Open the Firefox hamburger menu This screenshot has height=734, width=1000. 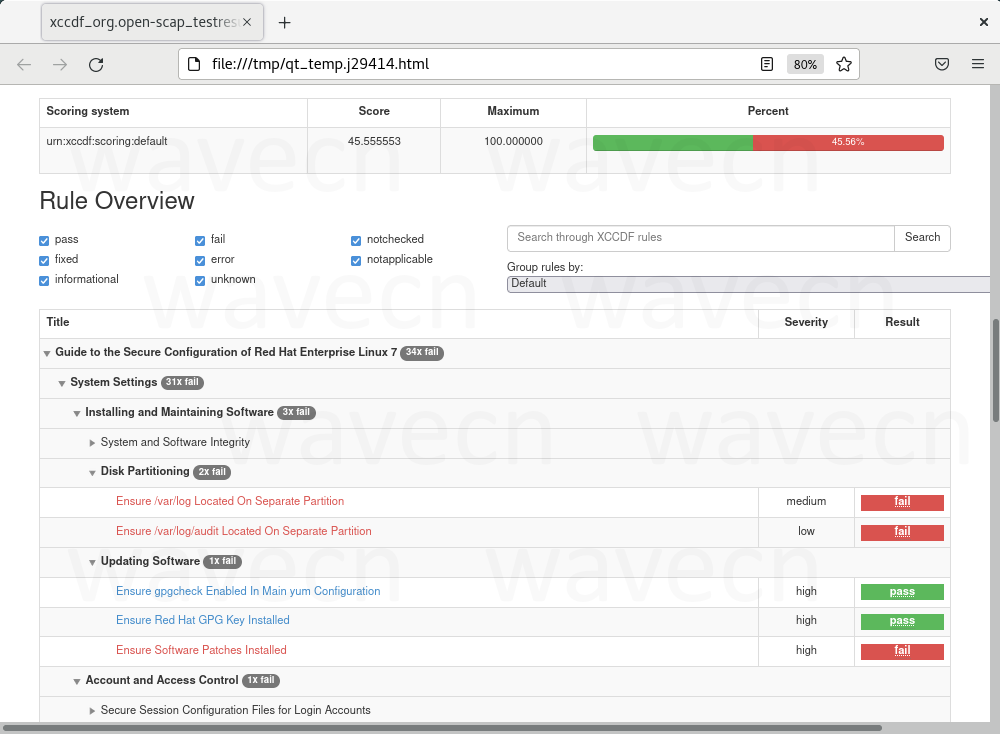click(977, 63)
